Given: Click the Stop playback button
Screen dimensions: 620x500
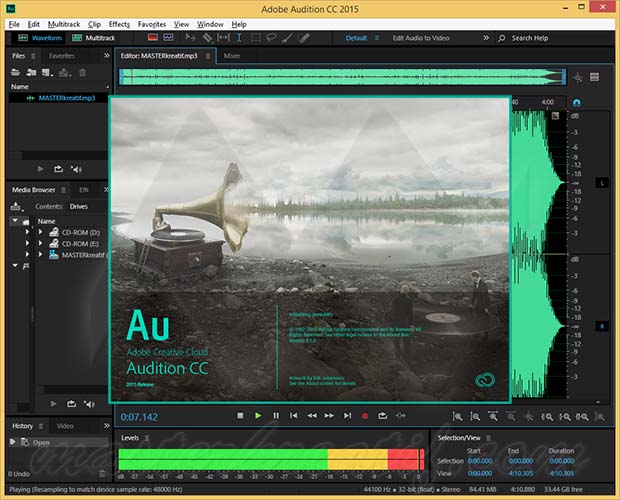Looking at the screenshot, I should [240, 415].
